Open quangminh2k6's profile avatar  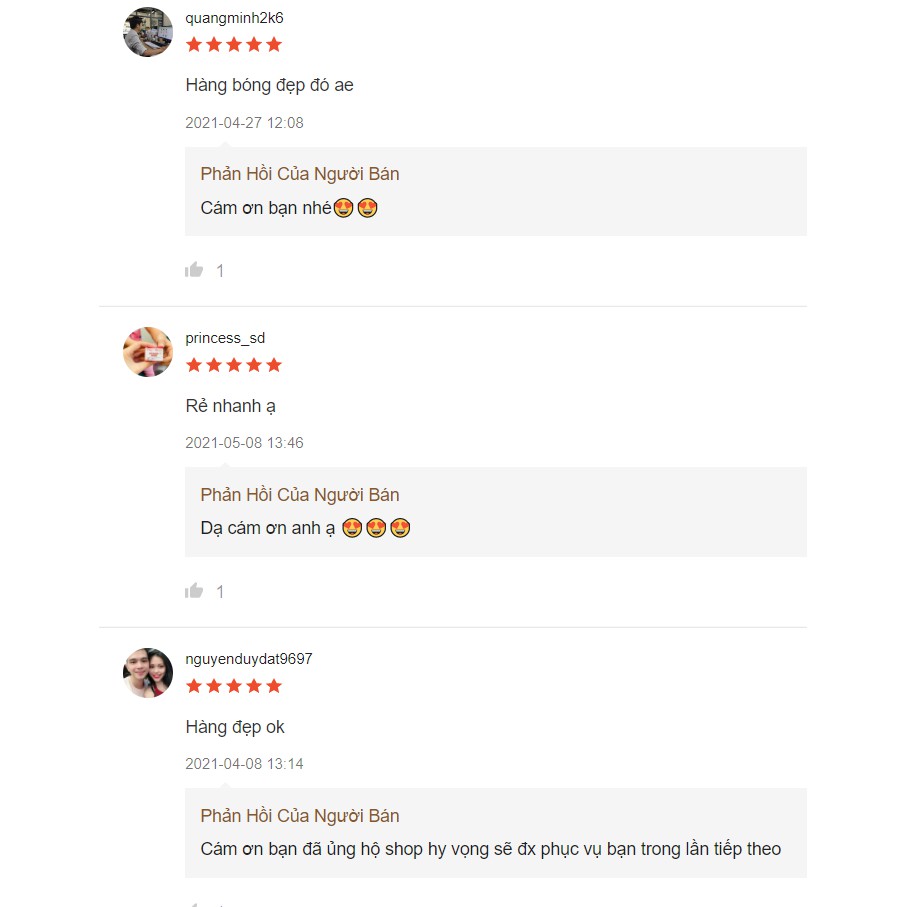point(148,32)
